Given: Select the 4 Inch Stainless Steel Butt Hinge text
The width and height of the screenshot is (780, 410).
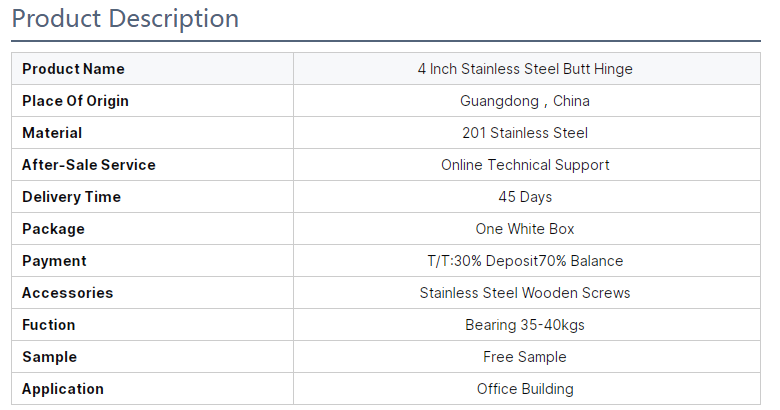Looking at the screenshot, I should click(x=525, y=69).
